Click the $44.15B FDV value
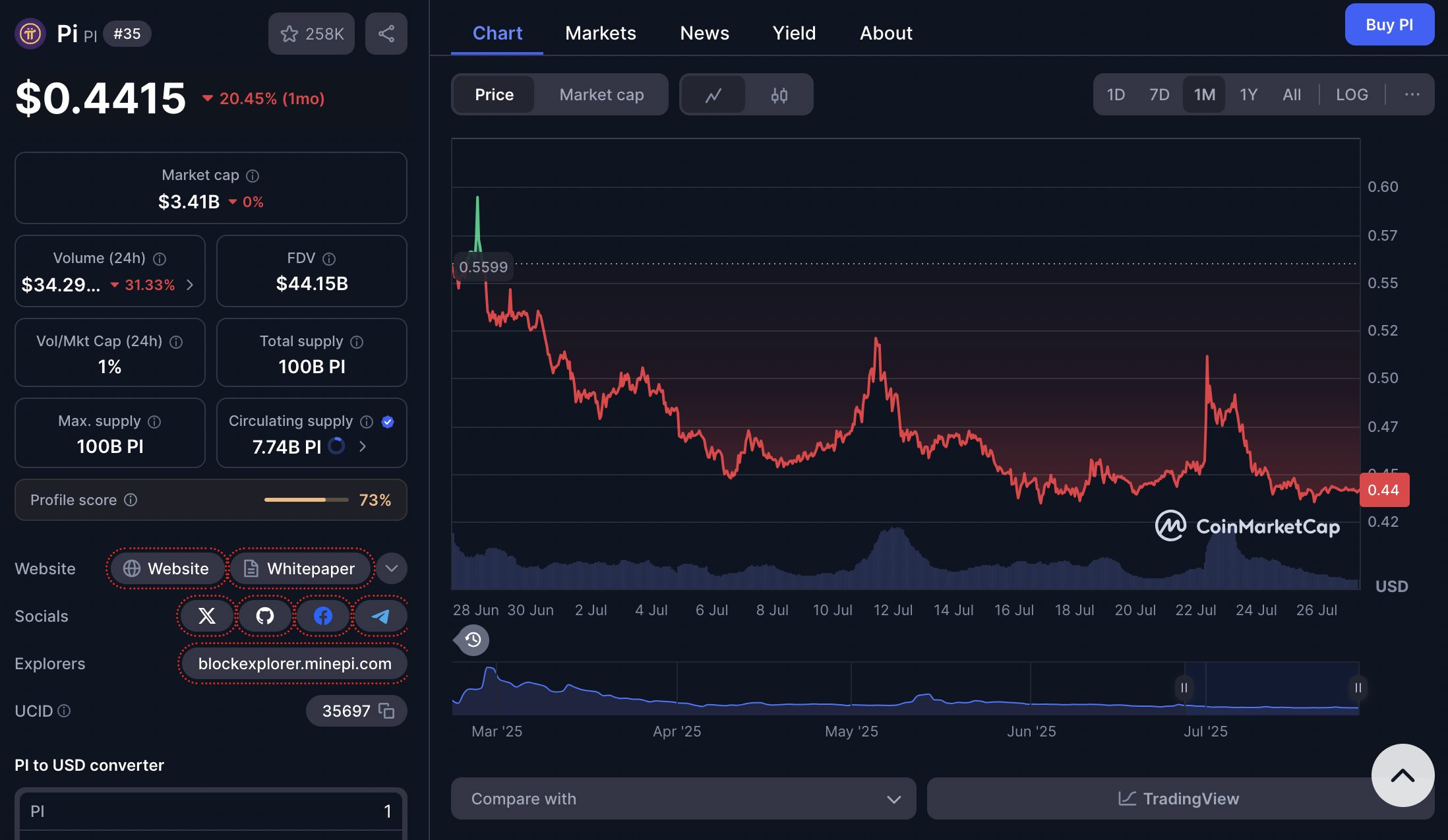 tap(312, 284)
